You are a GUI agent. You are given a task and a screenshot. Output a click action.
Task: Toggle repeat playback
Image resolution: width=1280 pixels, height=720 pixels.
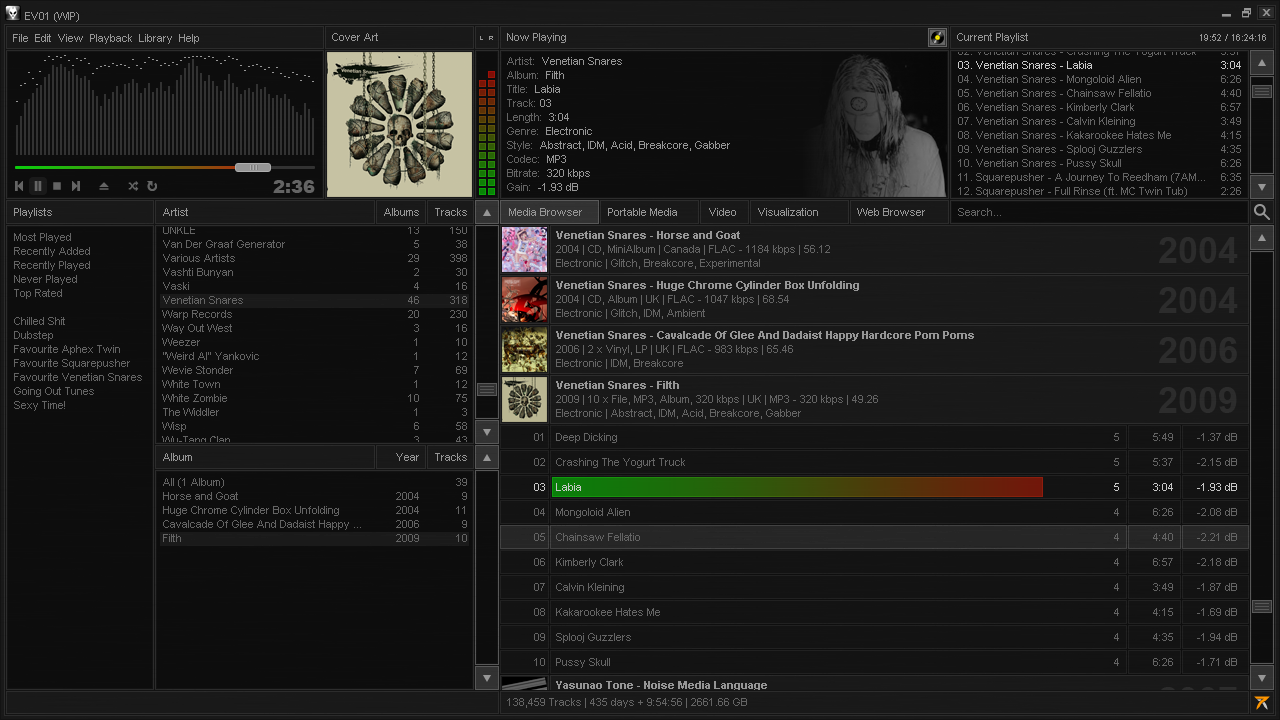(152, 186)
